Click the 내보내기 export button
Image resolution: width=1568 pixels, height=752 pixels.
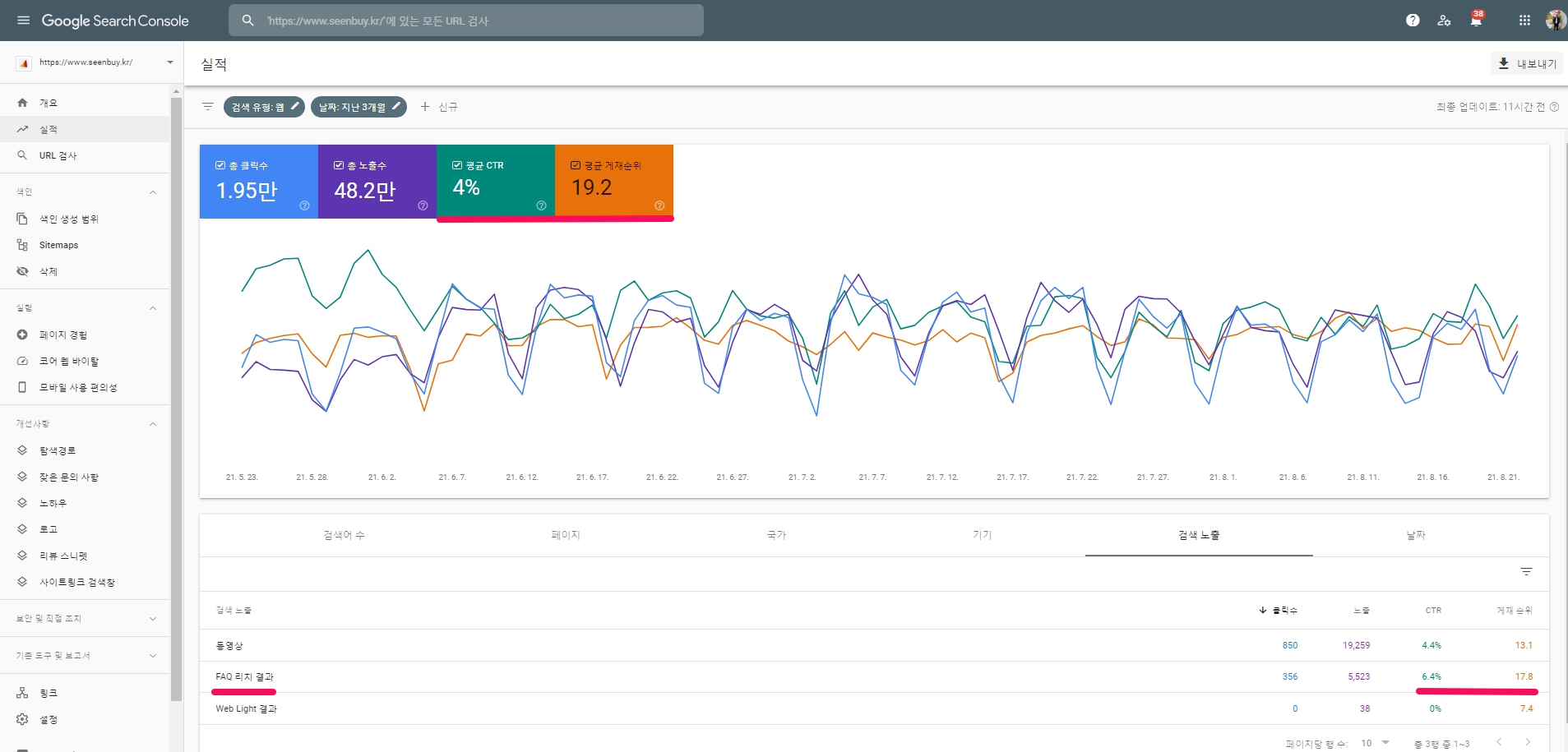click(1527, 63)
